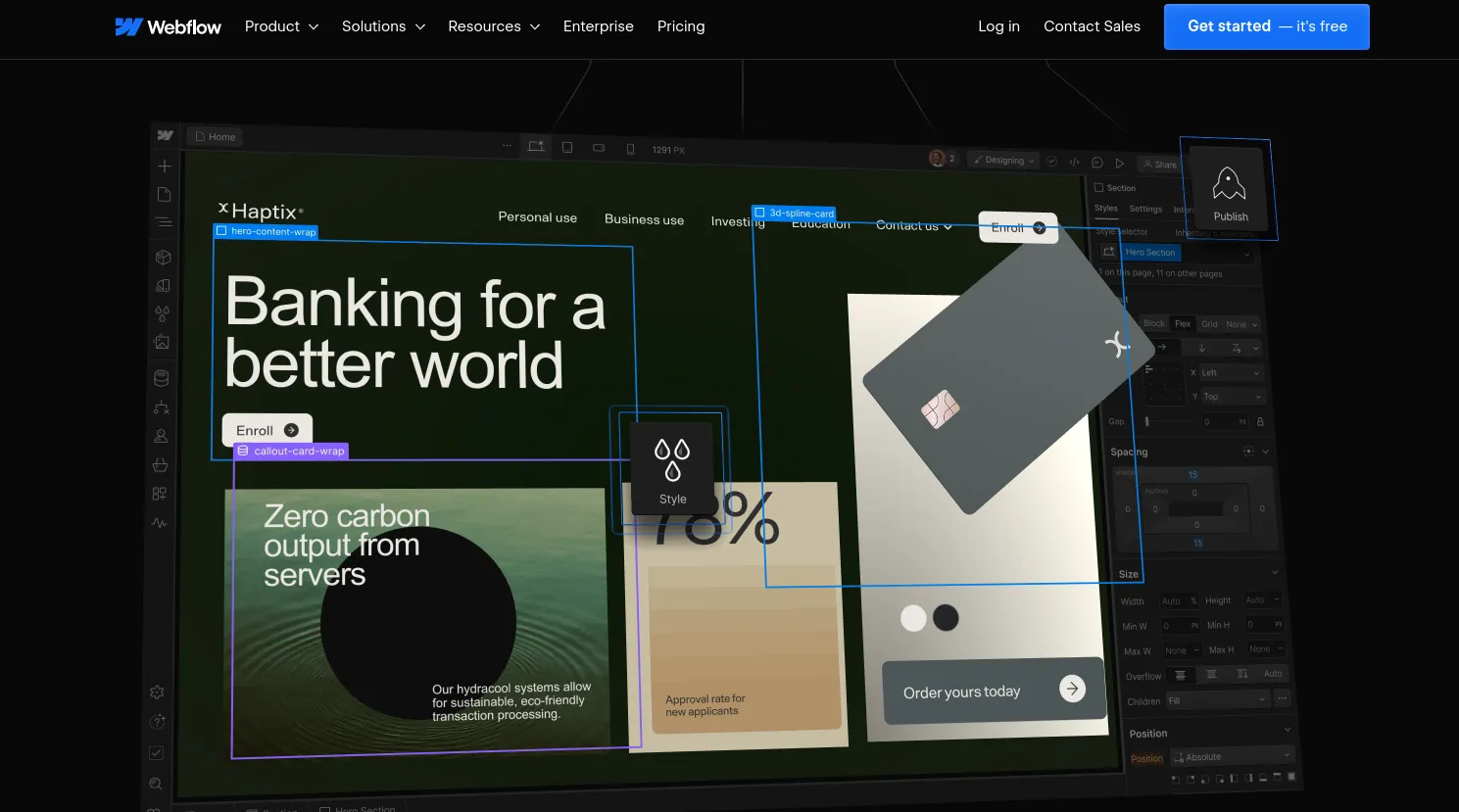The image size is (1459, 812).
Task: Click the Webflow W icon in designer top bar
Action: click(x=166, y=135)
